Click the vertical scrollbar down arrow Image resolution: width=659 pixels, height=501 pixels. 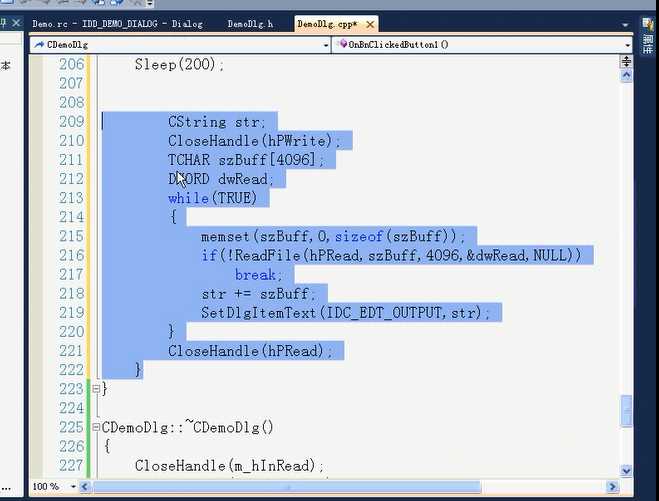pyautogui.click(x=626, y=470)
